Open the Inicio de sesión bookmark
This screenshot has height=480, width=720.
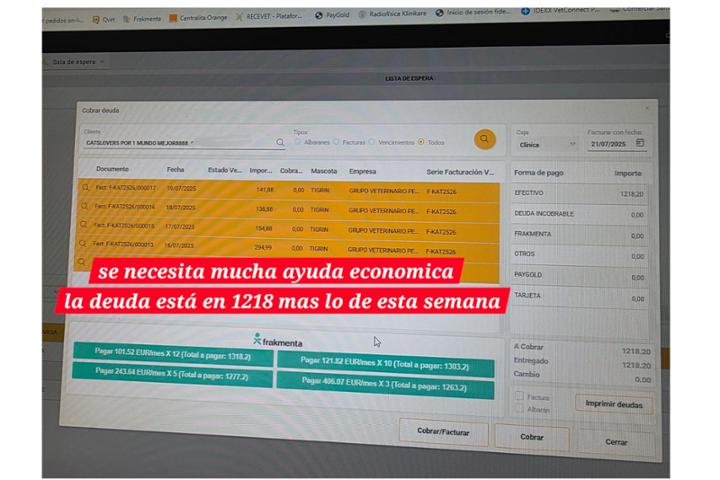pyautogui.click(x=473, y=12)
